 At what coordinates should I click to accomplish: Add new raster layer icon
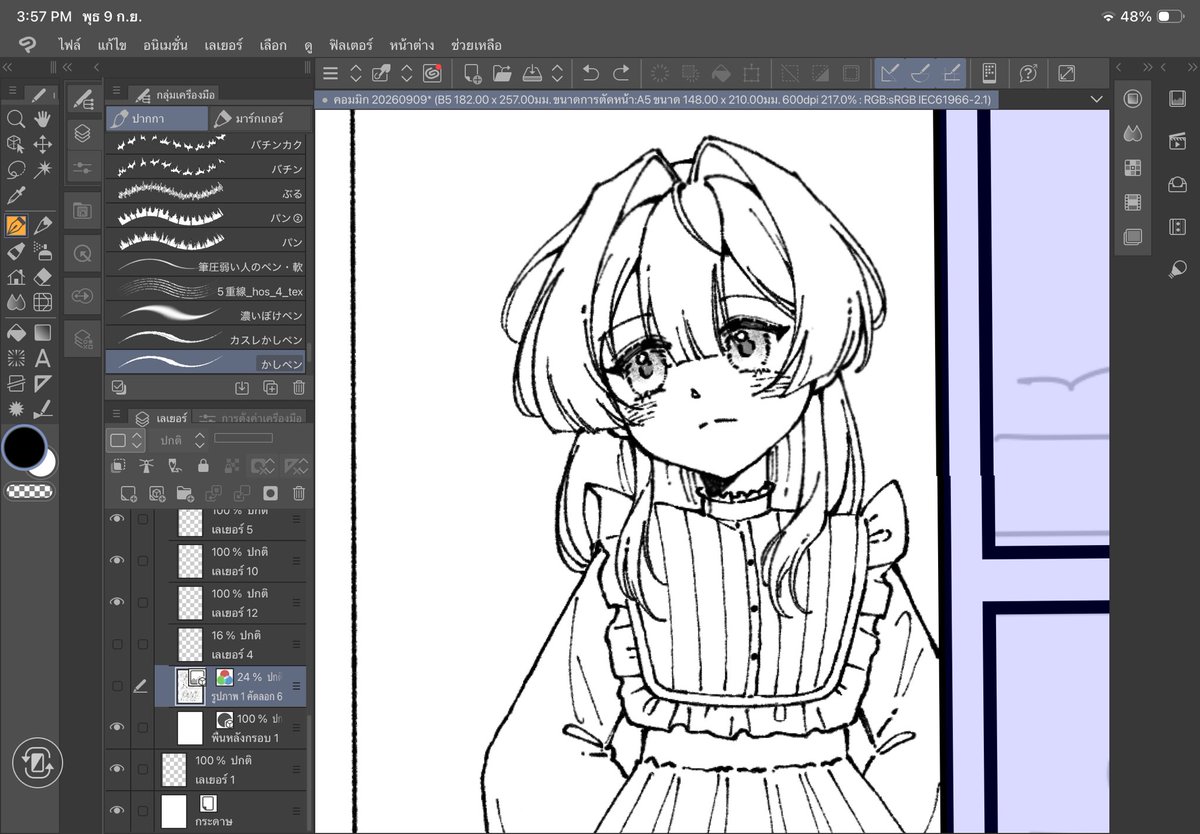pos(128,493)
